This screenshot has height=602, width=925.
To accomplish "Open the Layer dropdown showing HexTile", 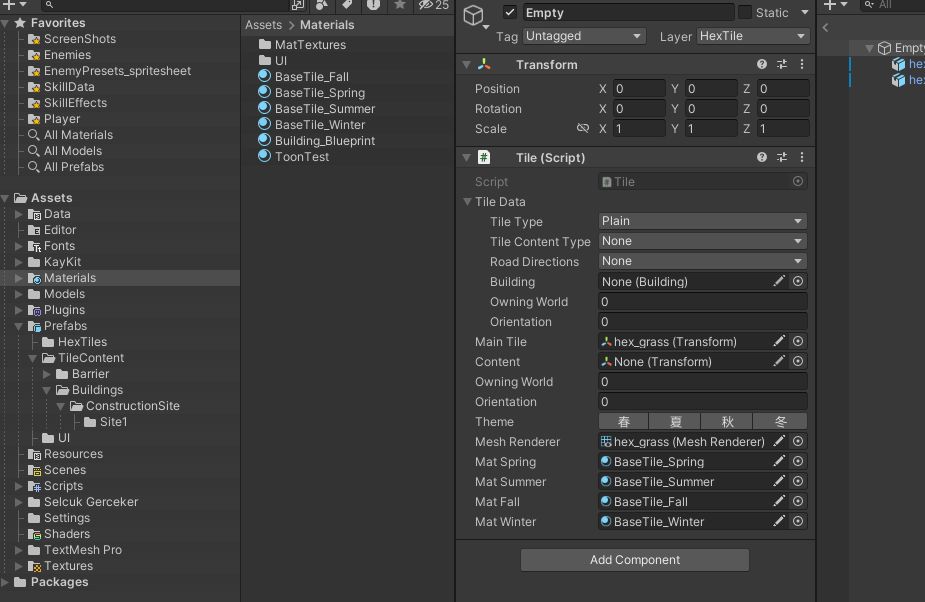I will click(753, 36).
